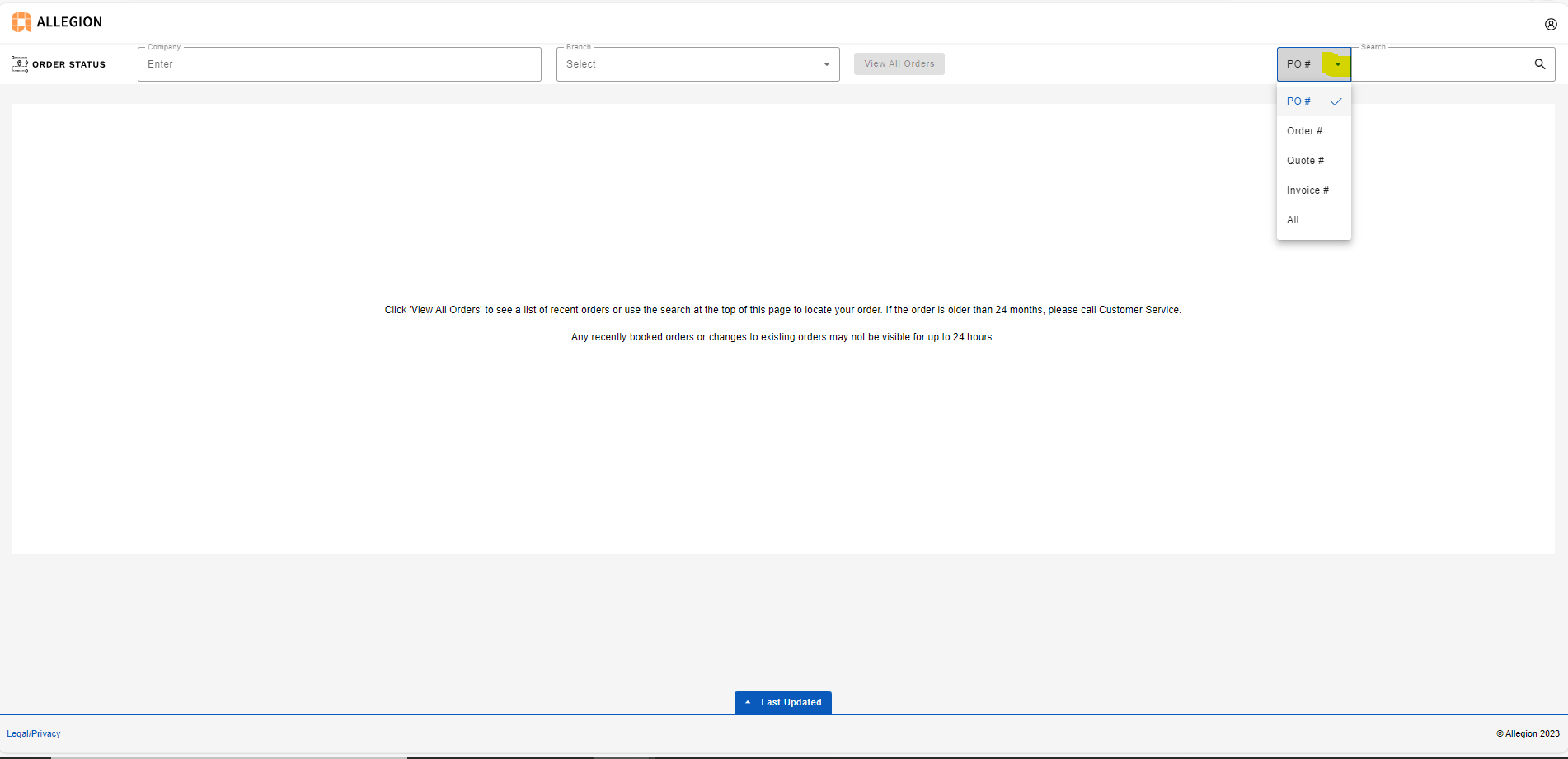This screenshot has width=1568, height=759.
Task: Select All option in search type list
Action: click(x=1314, y=220)
